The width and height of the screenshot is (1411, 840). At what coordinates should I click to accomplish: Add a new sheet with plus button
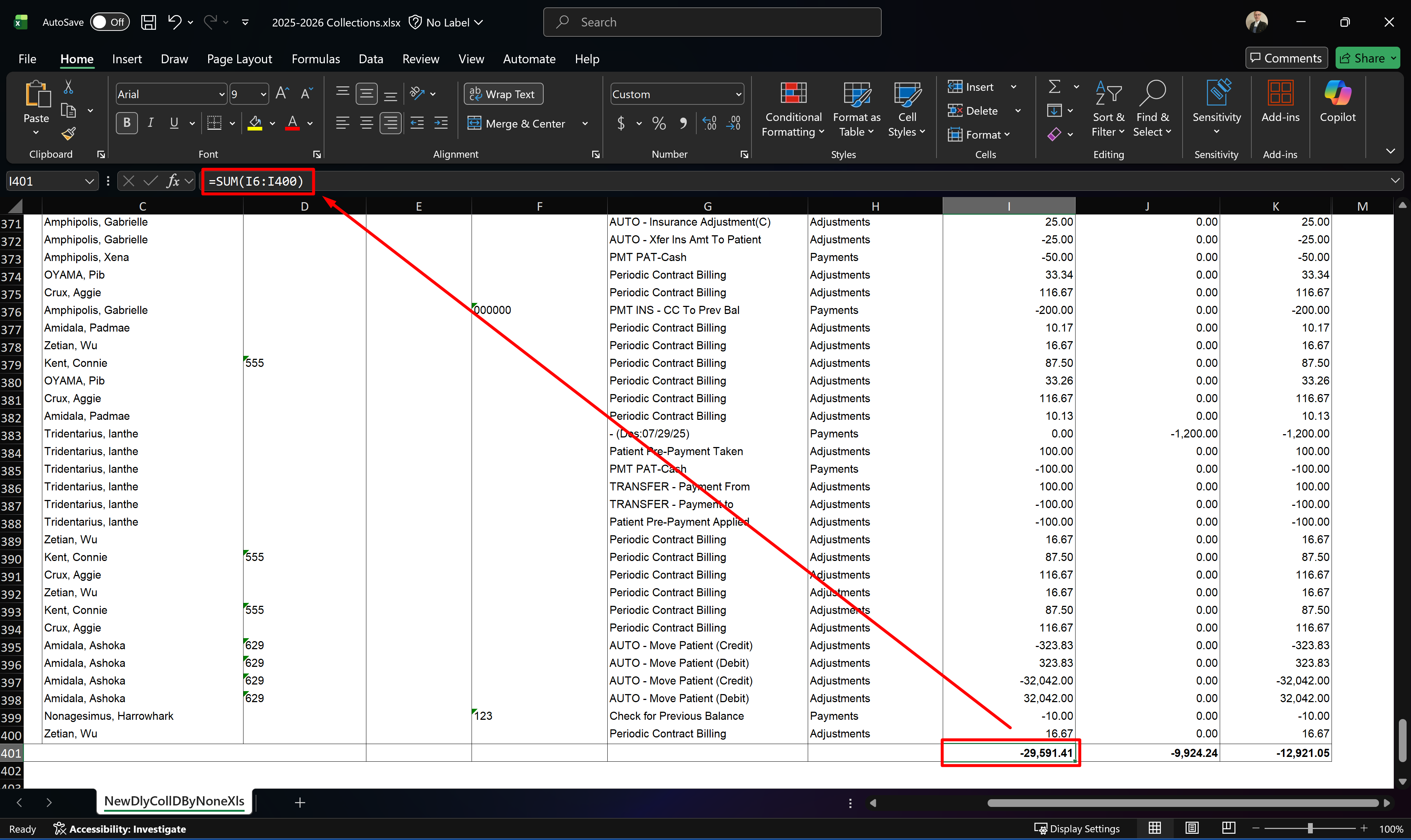click(x=300, y=802)
